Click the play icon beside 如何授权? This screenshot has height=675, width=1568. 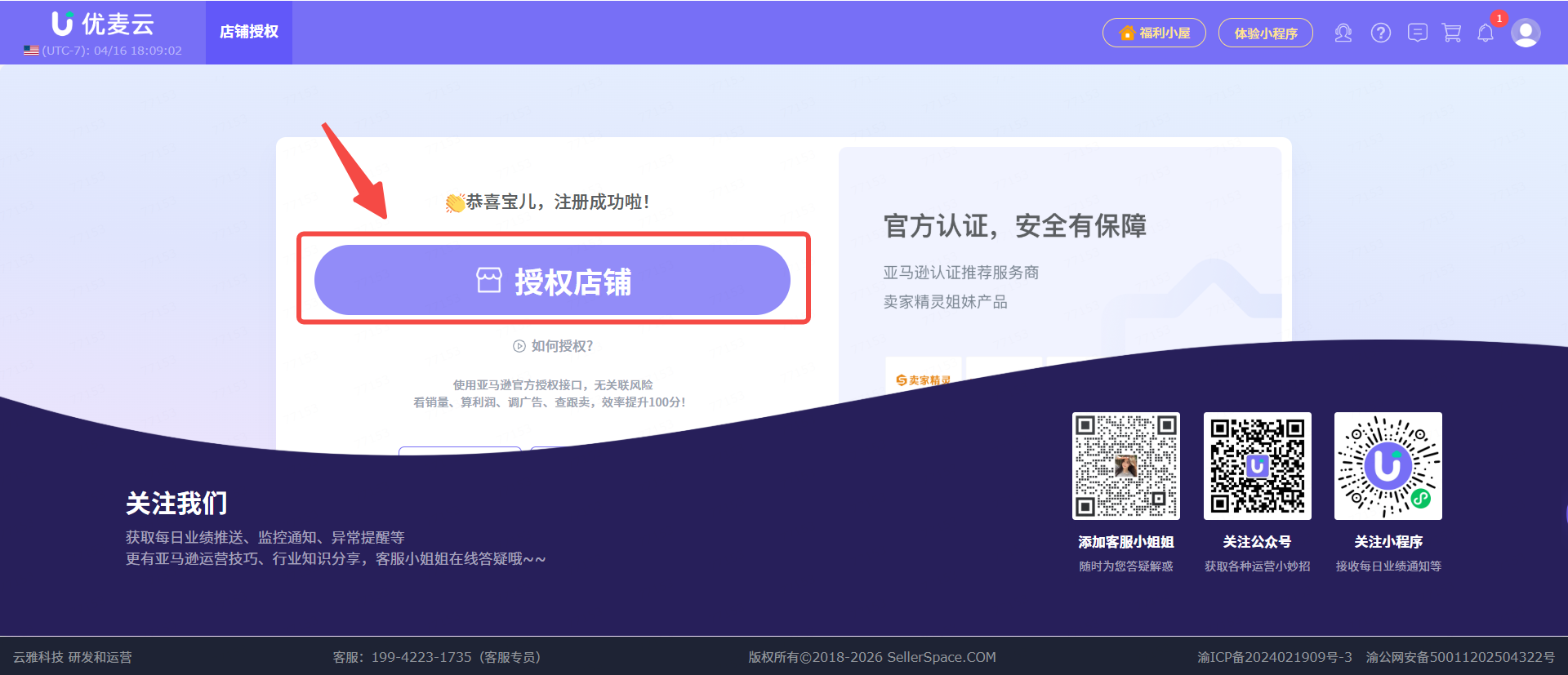(x=519, y=346)
